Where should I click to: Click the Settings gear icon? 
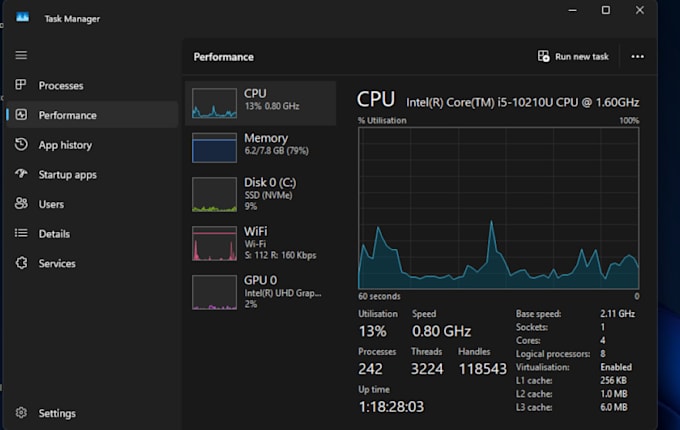21,413
